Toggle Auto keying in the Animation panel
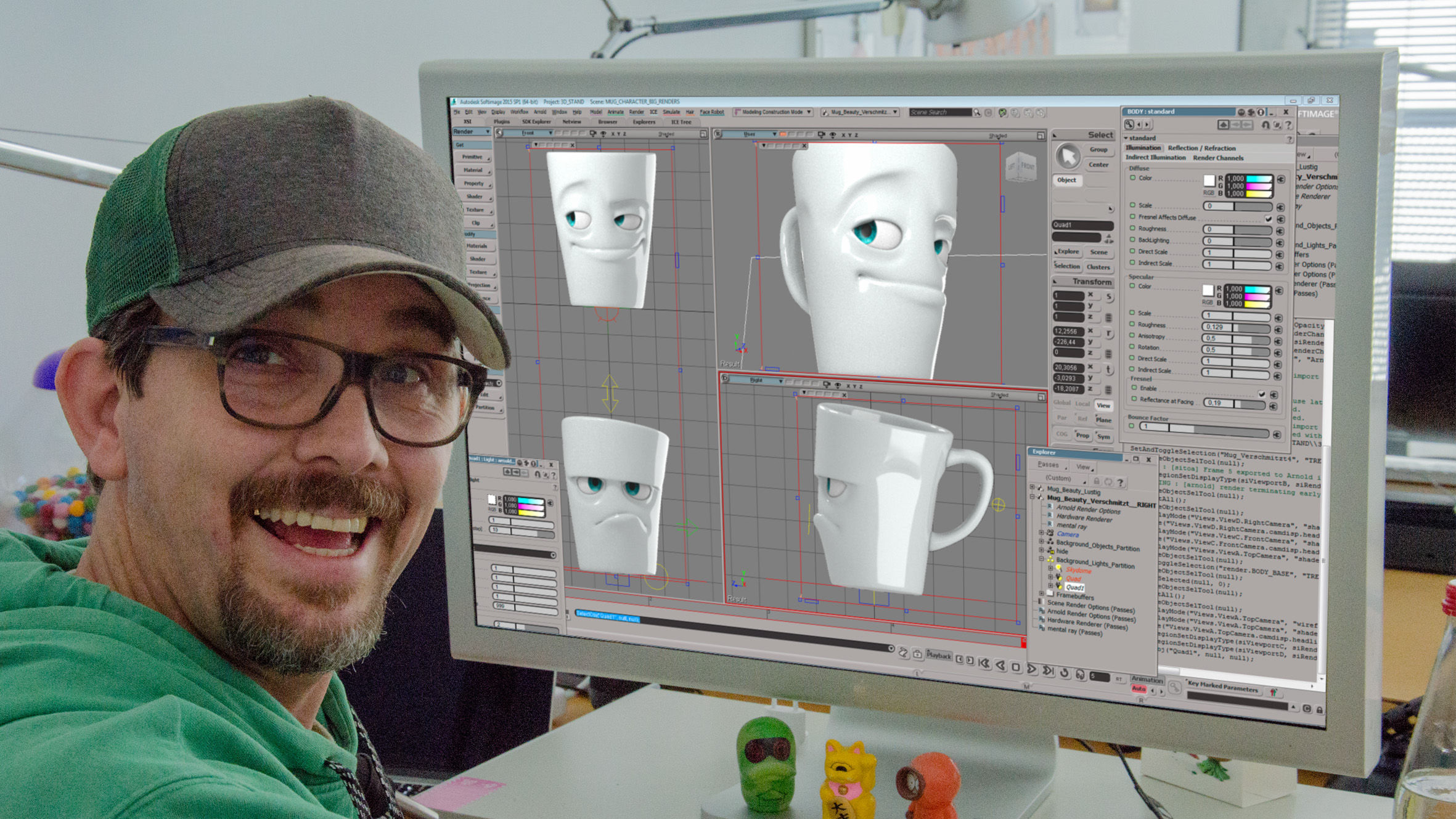Image resolution: width=1456 pixels, height=819 pixels. pyautogui.click(x=1139, y=688)
